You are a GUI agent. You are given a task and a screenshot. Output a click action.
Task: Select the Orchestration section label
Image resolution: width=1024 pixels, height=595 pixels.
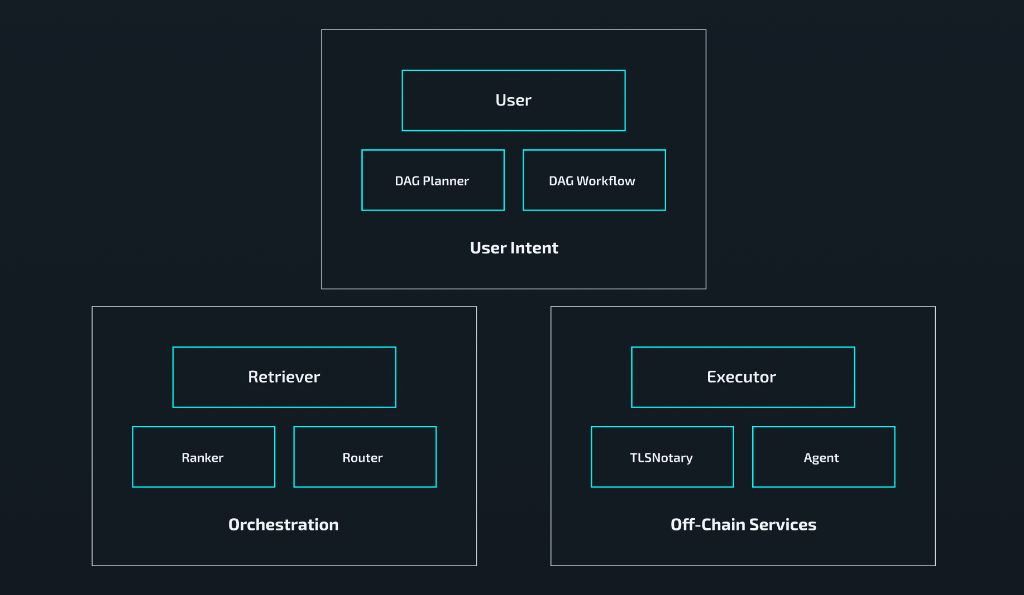pos(283,524)
